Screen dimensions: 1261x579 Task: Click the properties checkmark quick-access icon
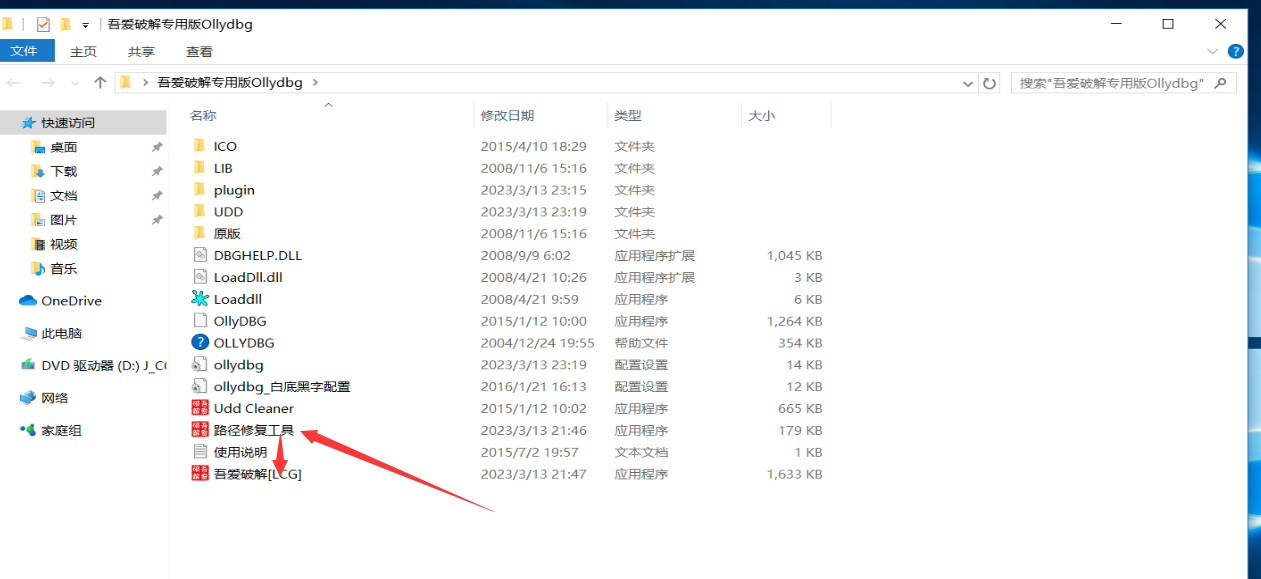tap(43, 24)
